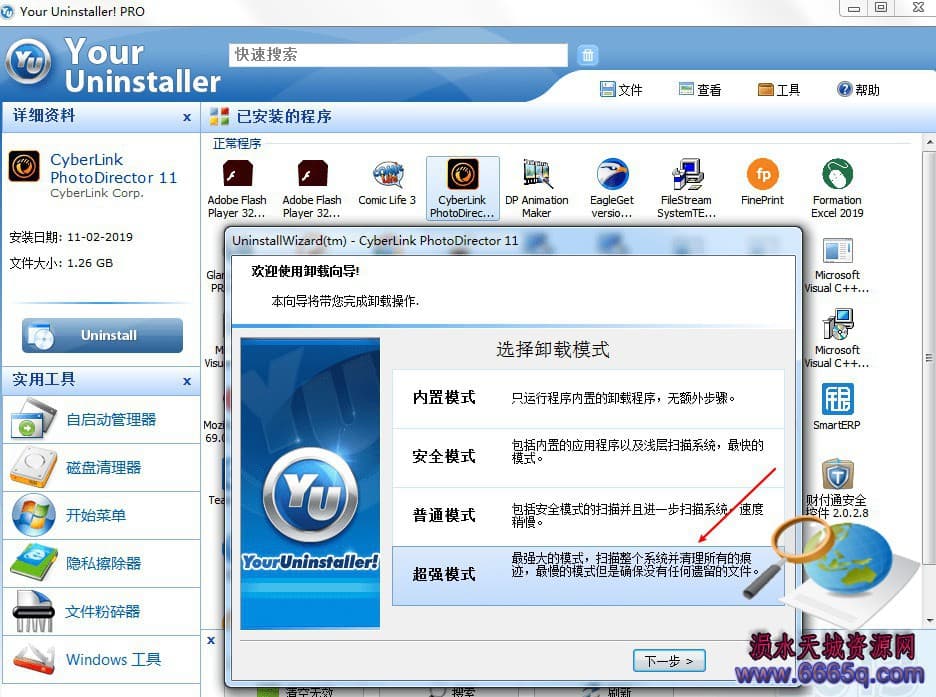Click 安装日期: 11-02-2019 text

pos(71,237)
